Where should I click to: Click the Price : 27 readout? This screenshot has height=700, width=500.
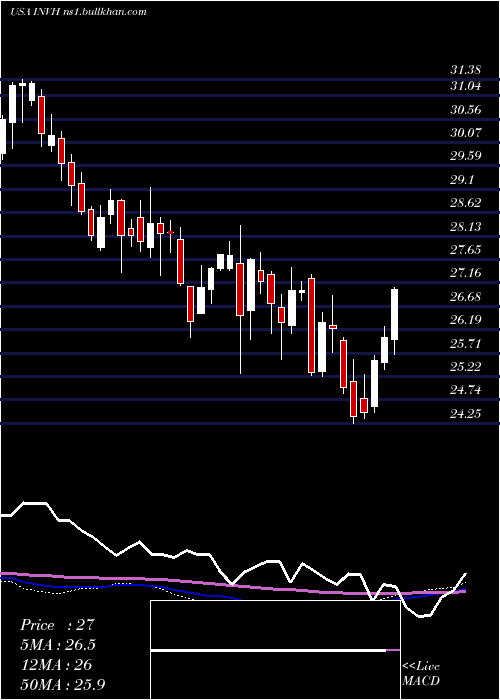(58, 625)
